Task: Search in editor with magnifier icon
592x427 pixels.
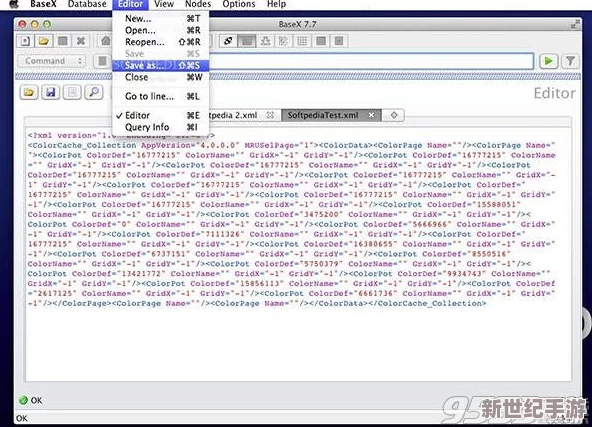Action: click(x=94, y=92)
